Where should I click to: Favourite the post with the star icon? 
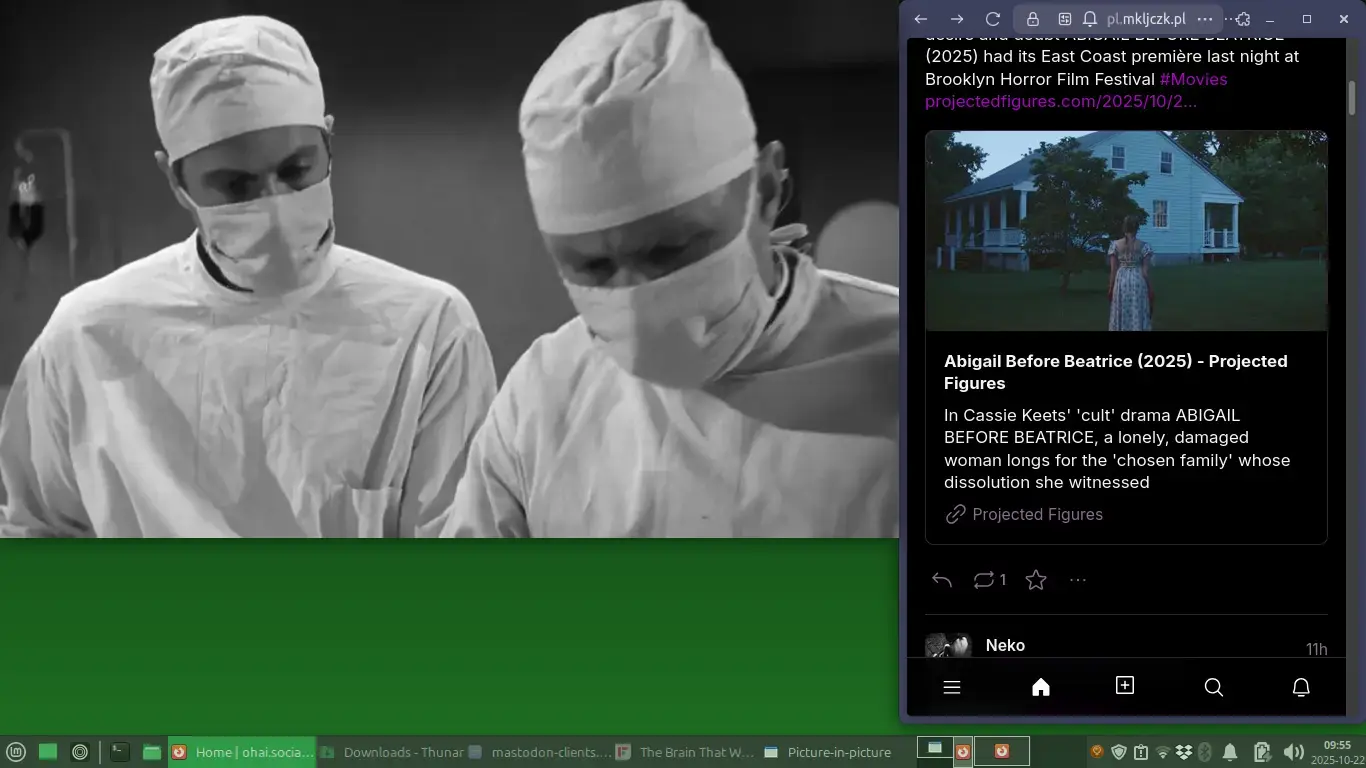coord(1036,580)
